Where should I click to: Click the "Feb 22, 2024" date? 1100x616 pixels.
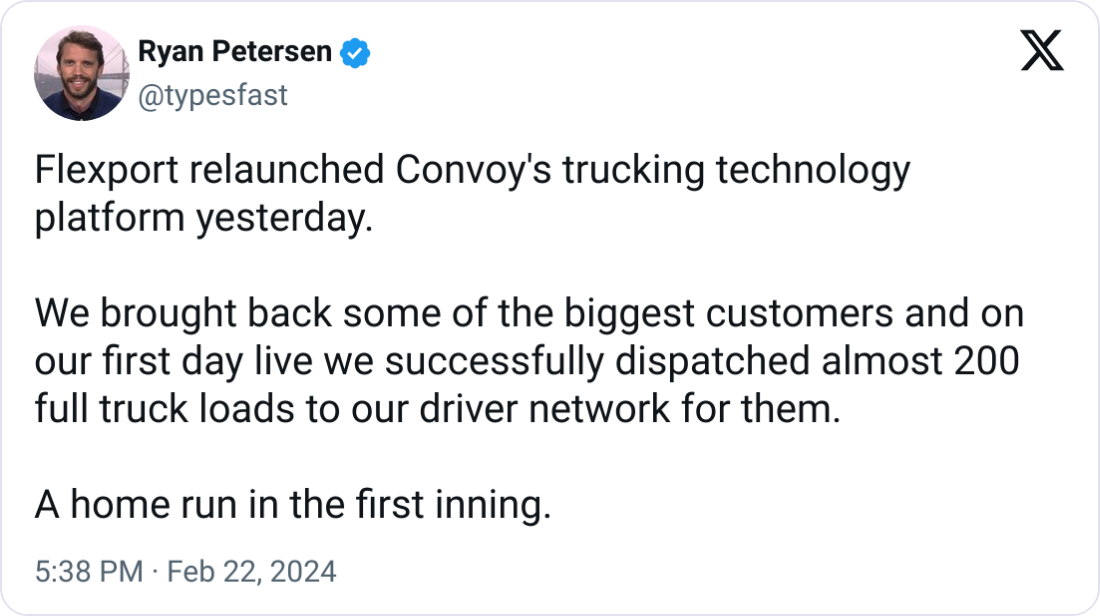pos(249,572)
